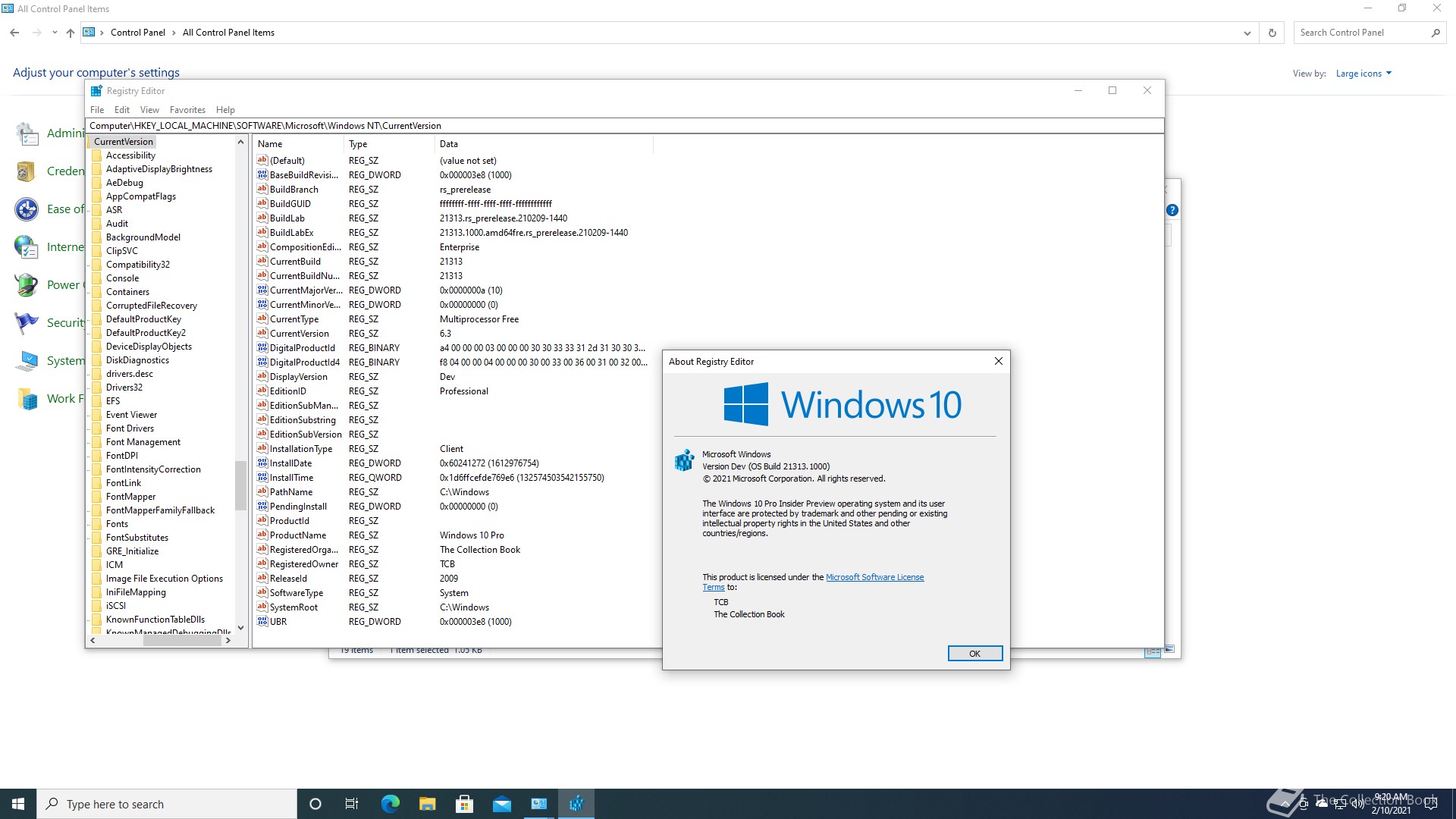This screenshot has height=819, width=1456.
Task: Select the SystemRoot value name
Action: point(294,607)
